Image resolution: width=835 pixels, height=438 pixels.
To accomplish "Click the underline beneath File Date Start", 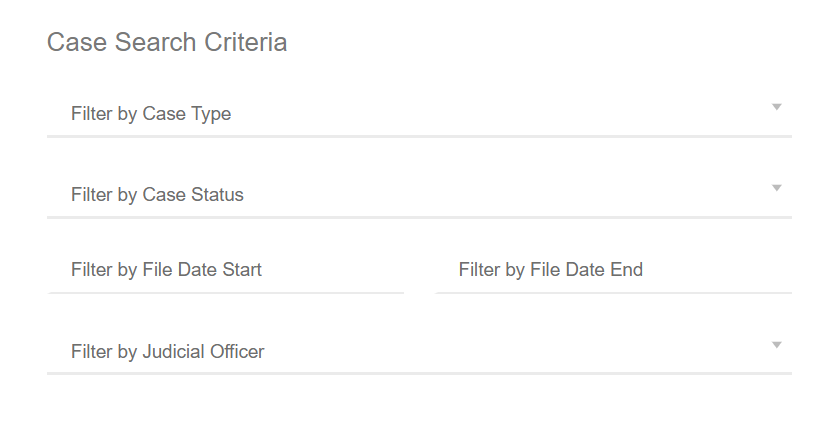I will (x=226, y=293).
